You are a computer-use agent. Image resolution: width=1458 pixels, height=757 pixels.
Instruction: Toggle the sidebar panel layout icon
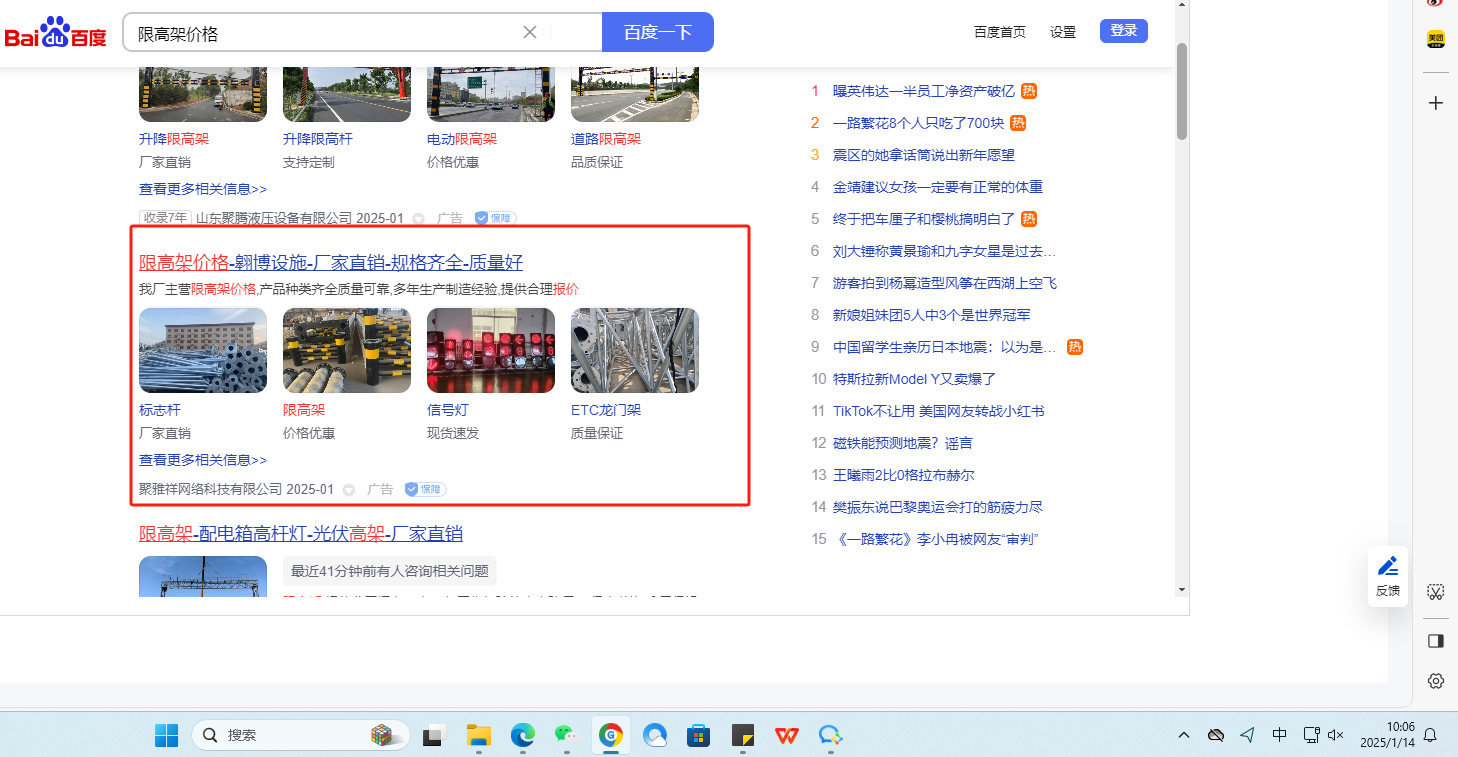(x=1436, y=640)
